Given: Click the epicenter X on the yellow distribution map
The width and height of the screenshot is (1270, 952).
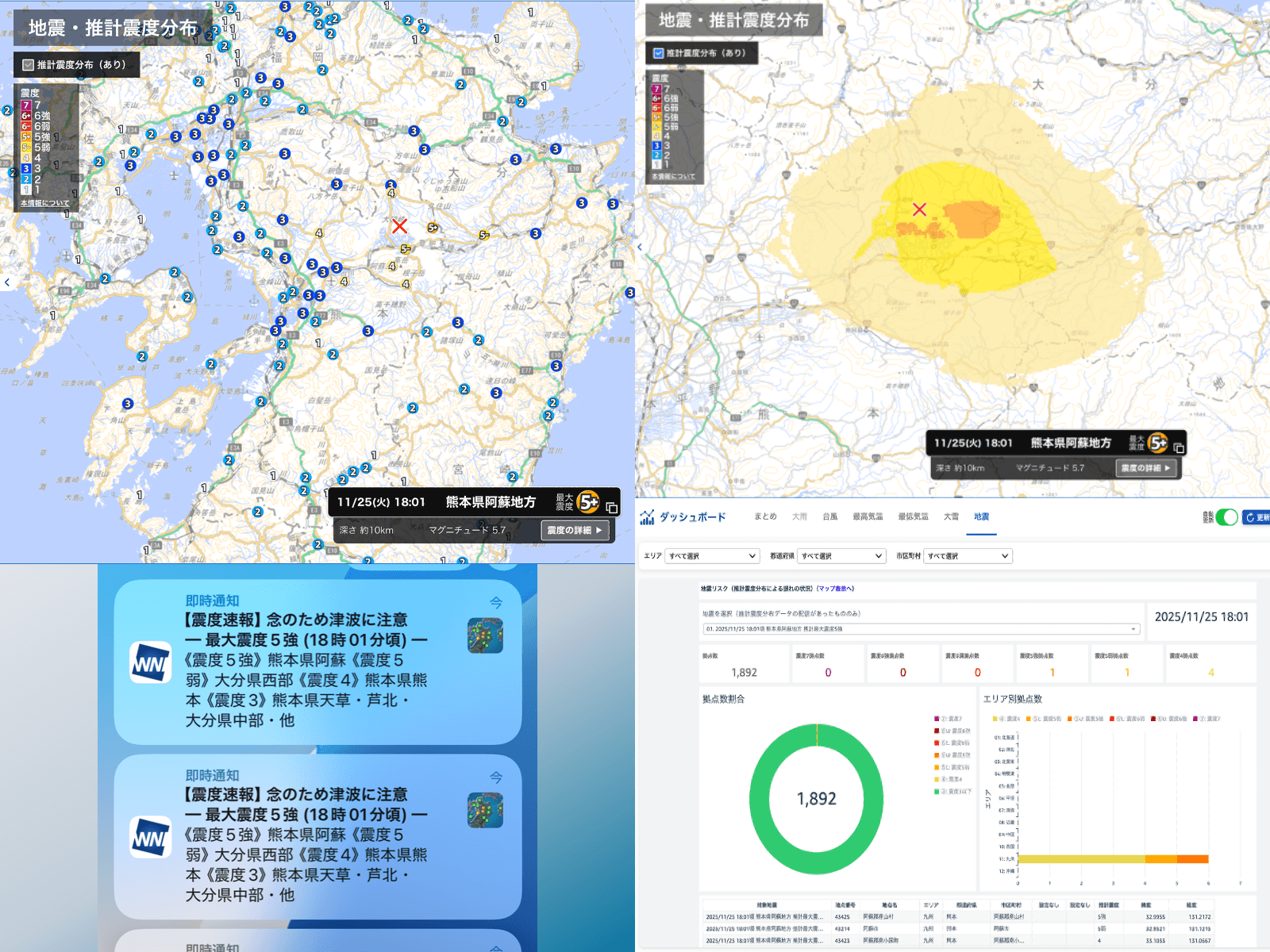Looking at the screenshot, I should pos(920,210).
